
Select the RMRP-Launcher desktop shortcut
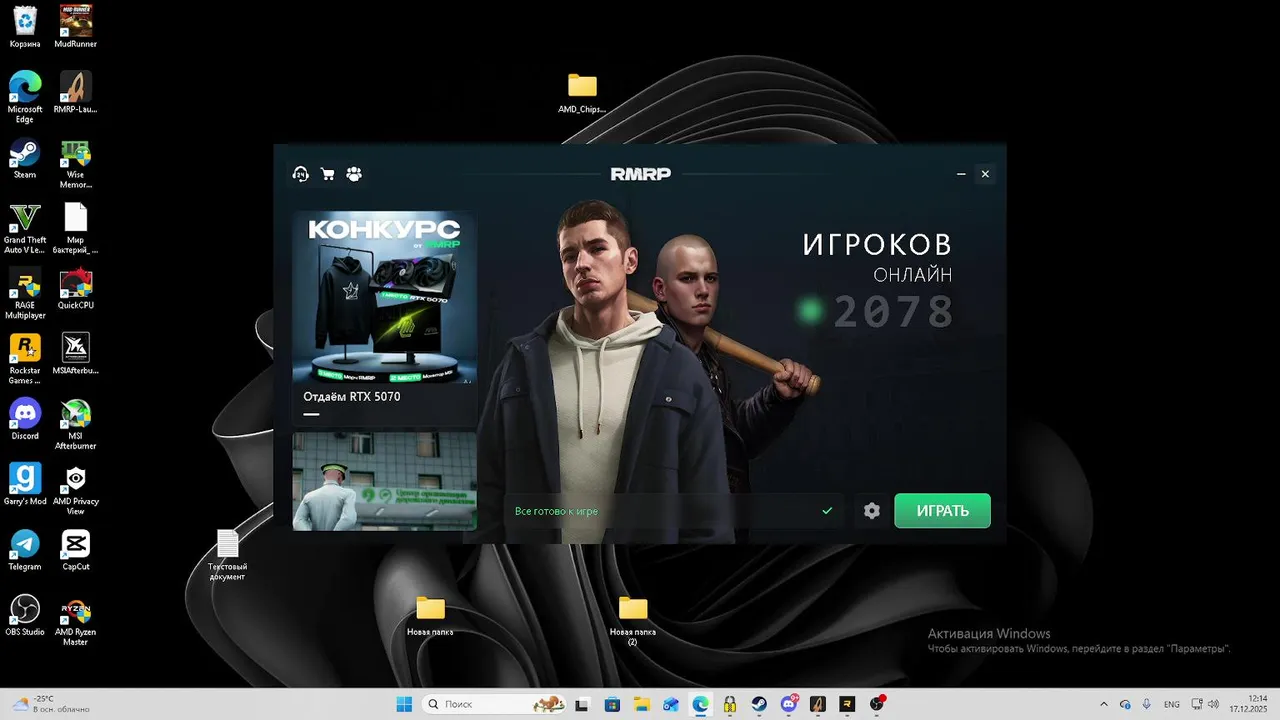pyautogui.click(x=76, y=92)
